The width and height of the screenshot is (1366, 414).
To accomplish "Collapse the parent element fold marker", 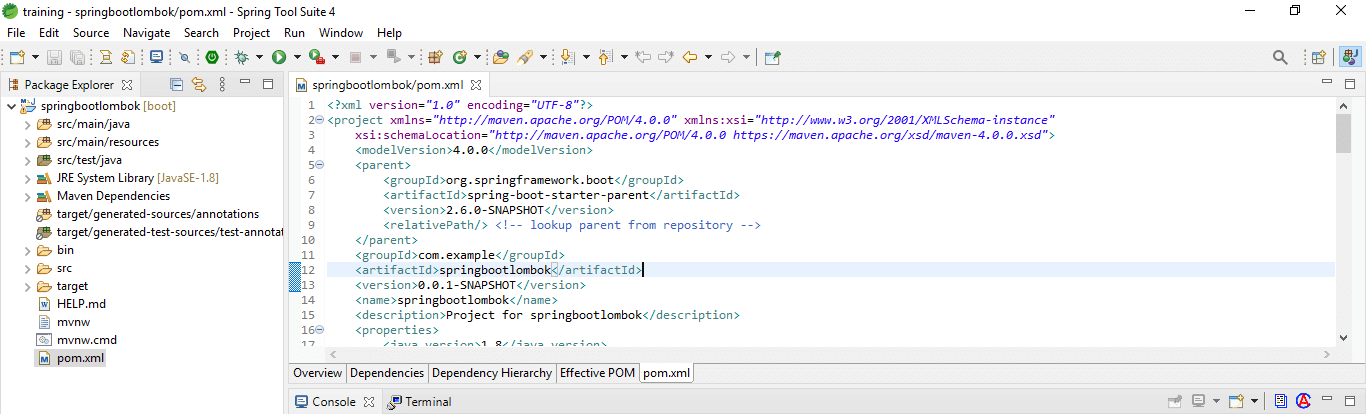I will pos(319,165).
